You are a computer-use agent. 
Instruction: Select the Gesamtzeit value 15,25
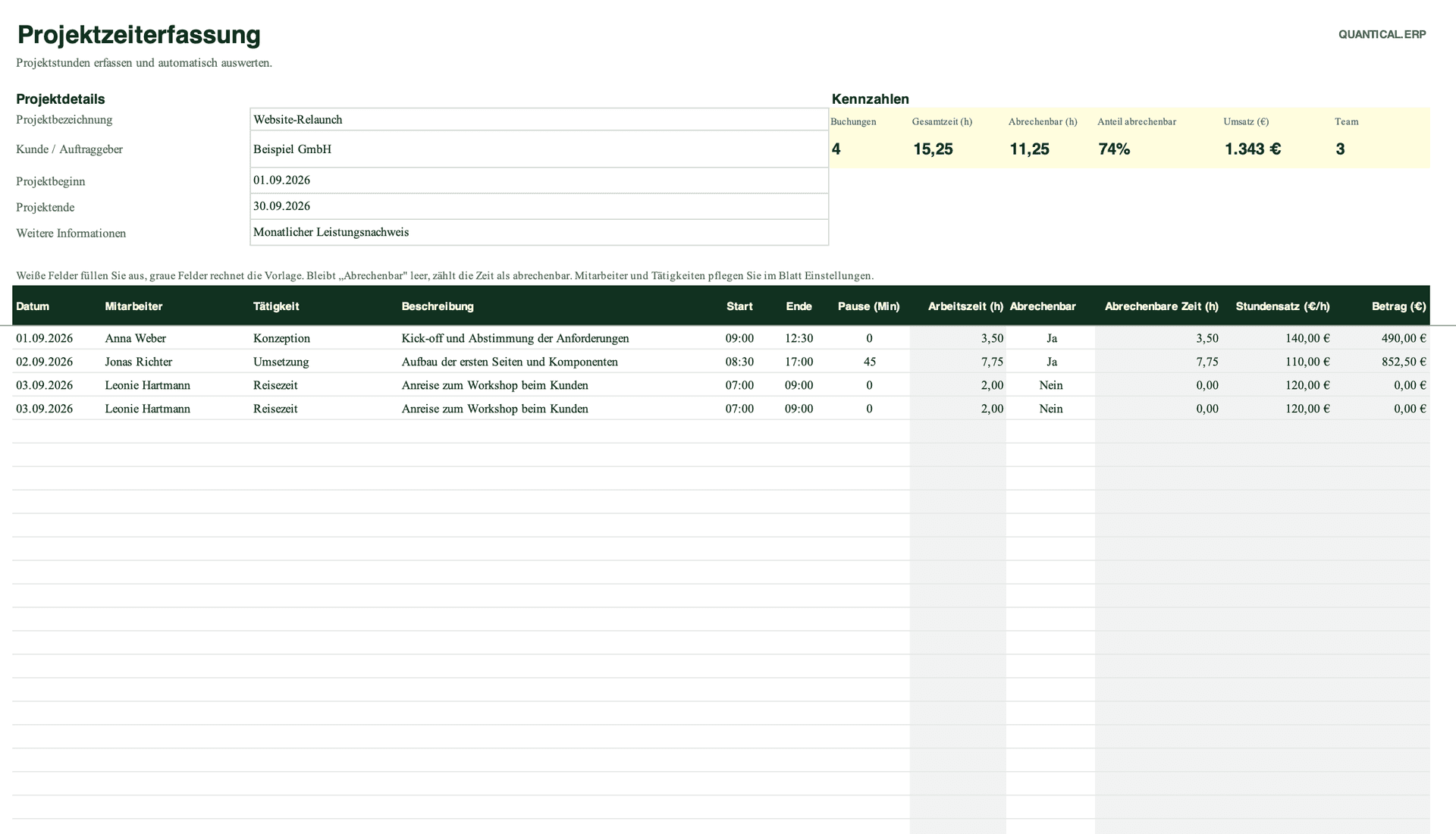tap(933, 149)
